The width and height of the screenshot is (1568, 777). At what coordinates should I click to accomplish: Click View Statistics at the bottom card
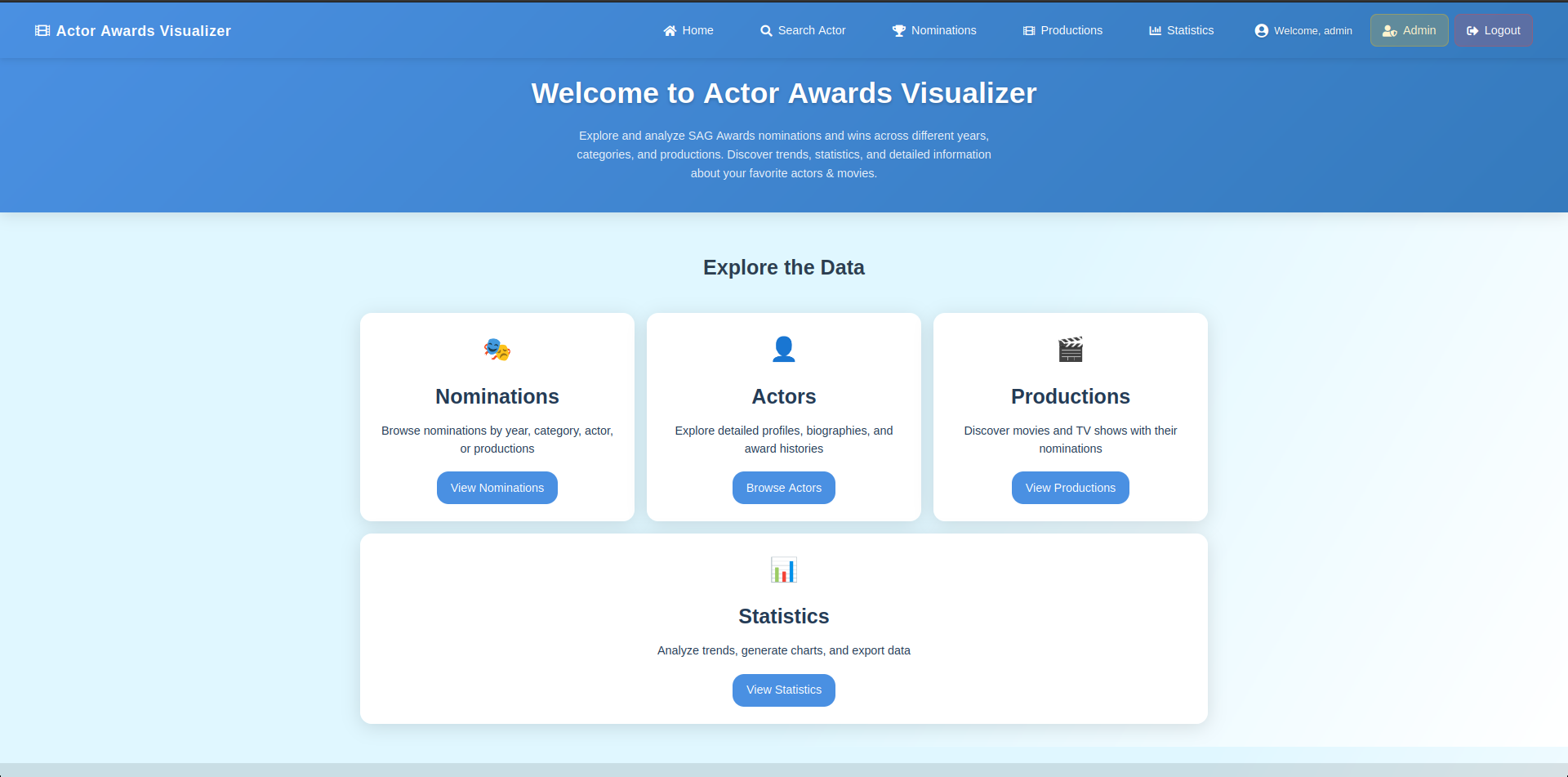click(783, 690)
